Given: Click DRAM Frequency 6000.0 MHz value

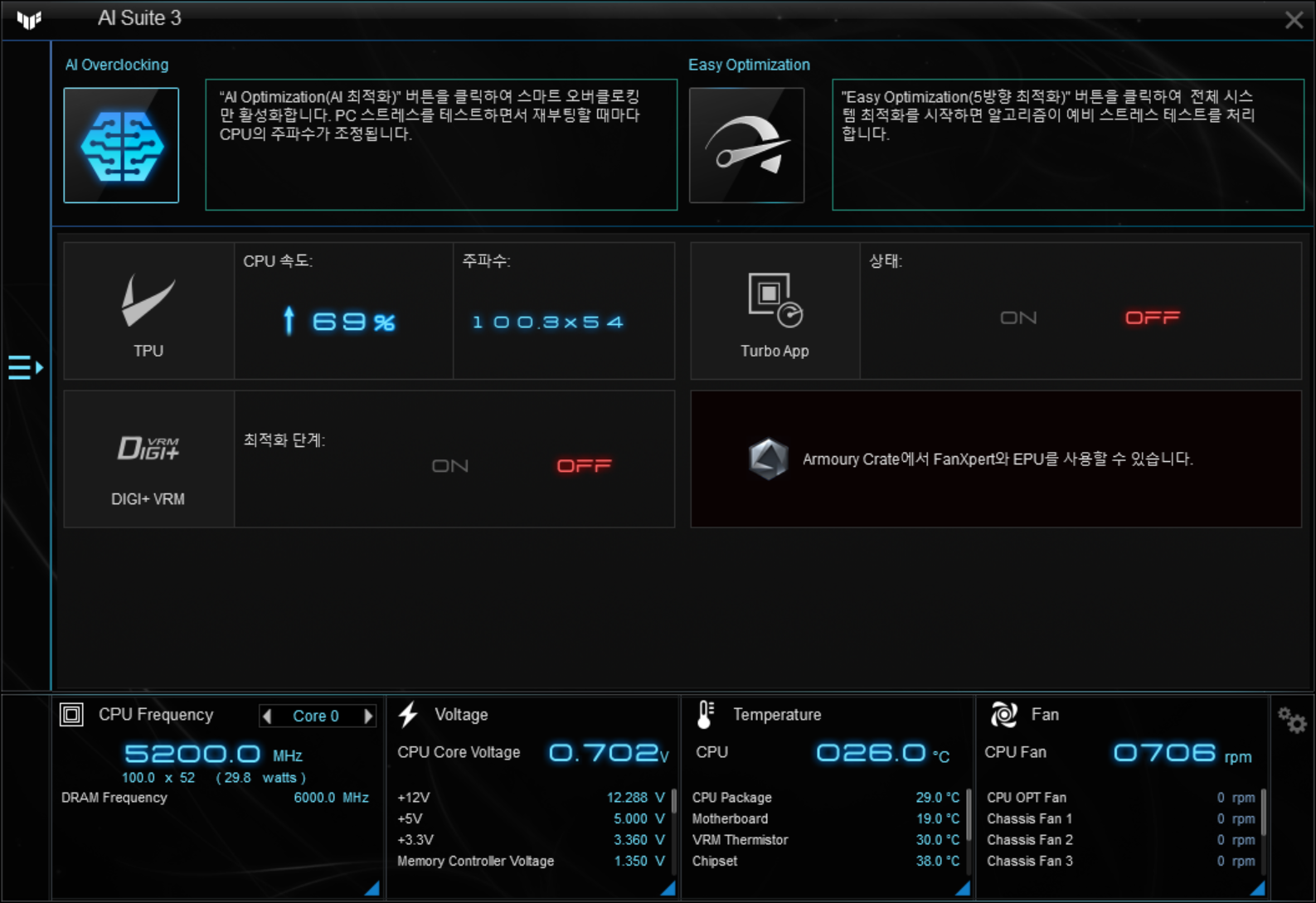Looking at the screenshot, I should click(332, 798).
